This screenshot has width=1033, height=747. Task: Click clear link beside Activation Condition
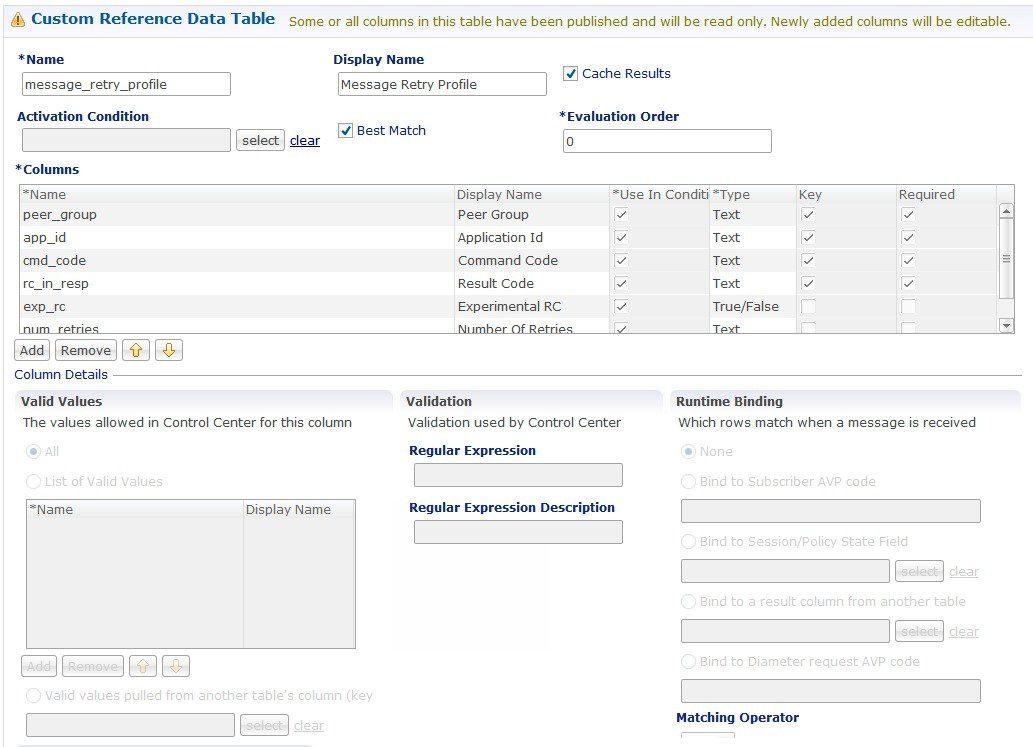pos(304,140)
